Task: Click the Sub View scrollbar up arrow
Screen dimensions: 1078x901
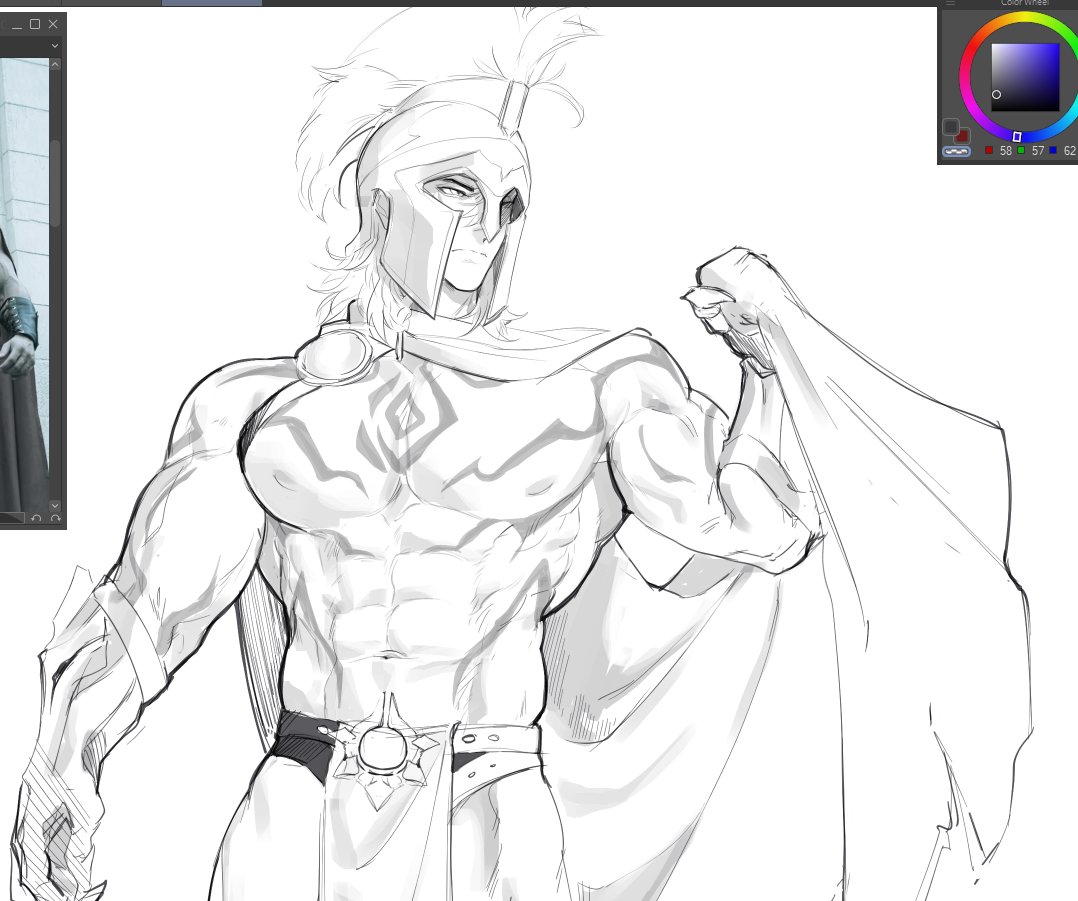Action: pos(55,65)
